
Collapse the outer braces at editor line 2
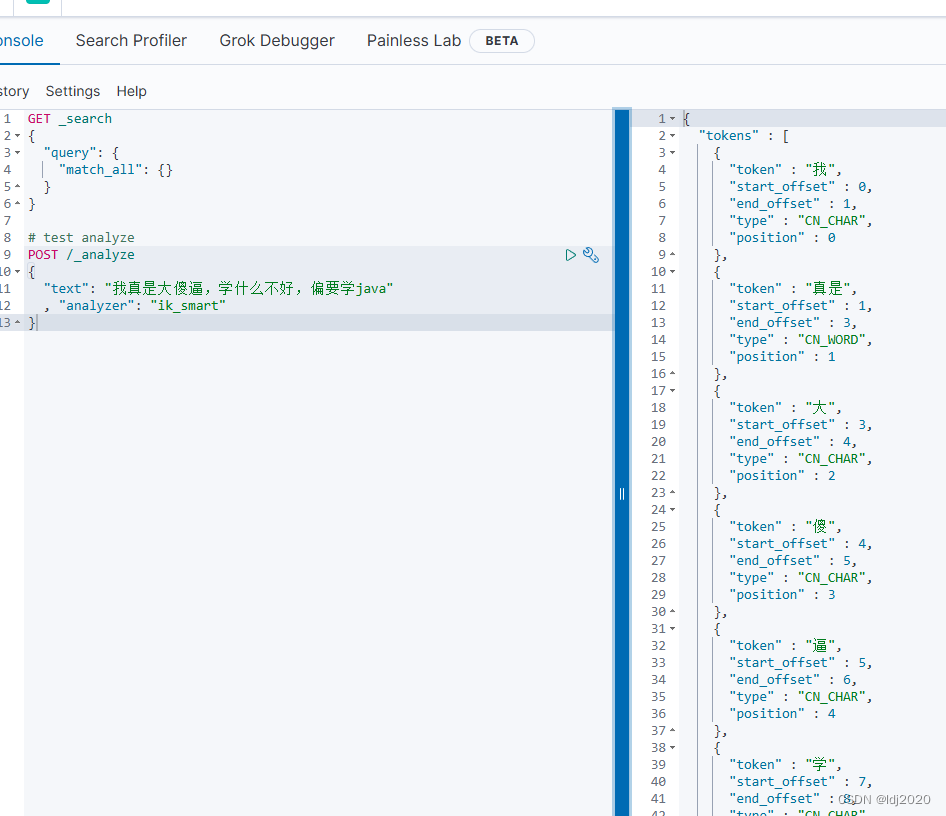(18, 135)
